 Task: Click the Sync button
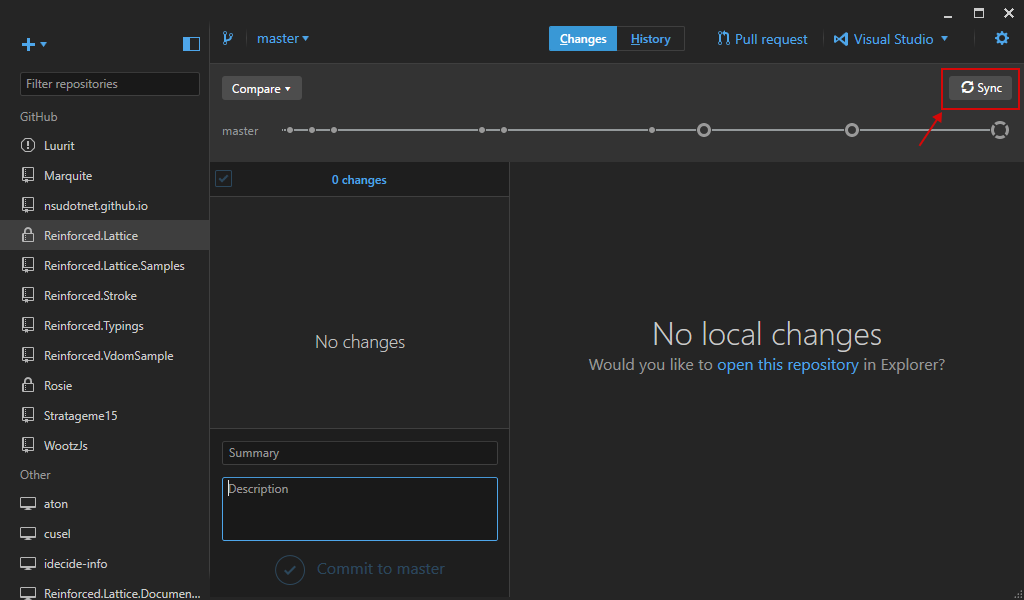981,88
